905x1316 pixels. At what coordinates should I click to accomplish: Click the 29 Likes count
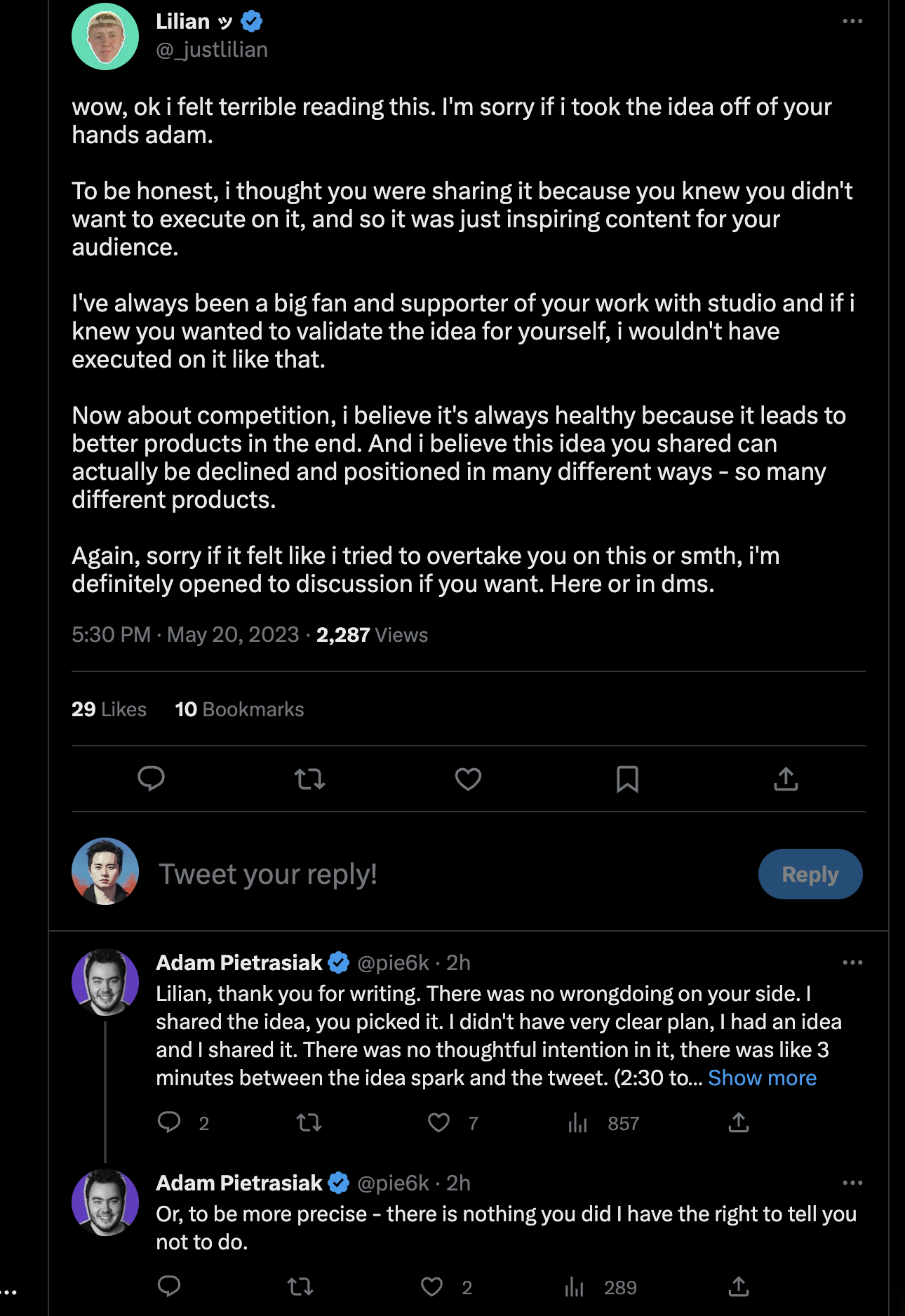pyautogui.click(x=108, y=709)
